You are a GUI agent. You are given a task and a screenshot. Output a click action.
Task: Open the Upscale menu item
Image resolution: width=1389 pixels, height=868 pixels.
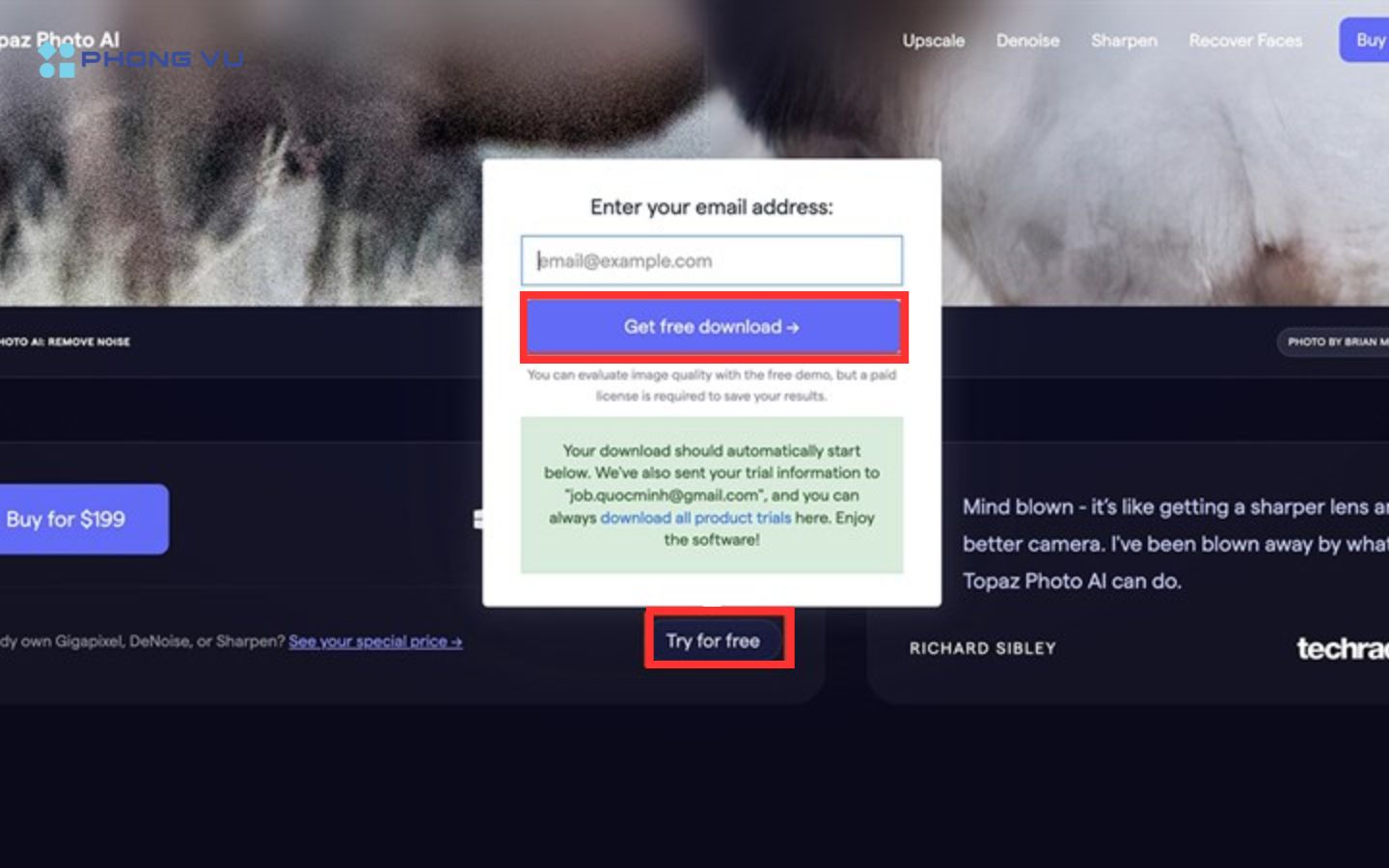coord(933,41)
